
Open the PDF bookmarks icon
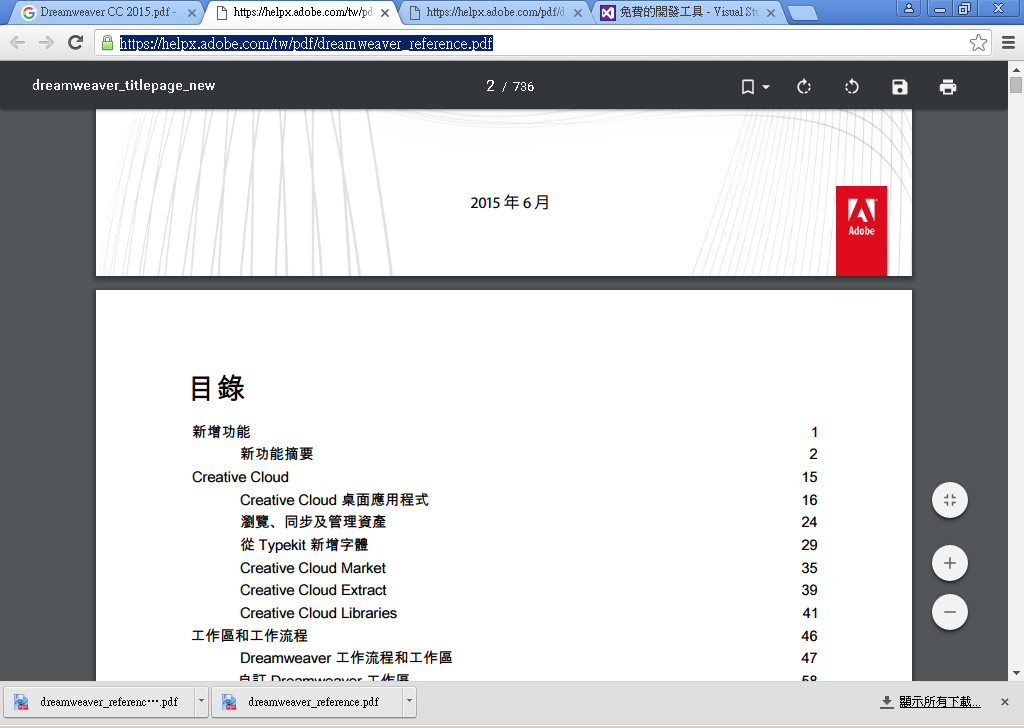(748, 87)
